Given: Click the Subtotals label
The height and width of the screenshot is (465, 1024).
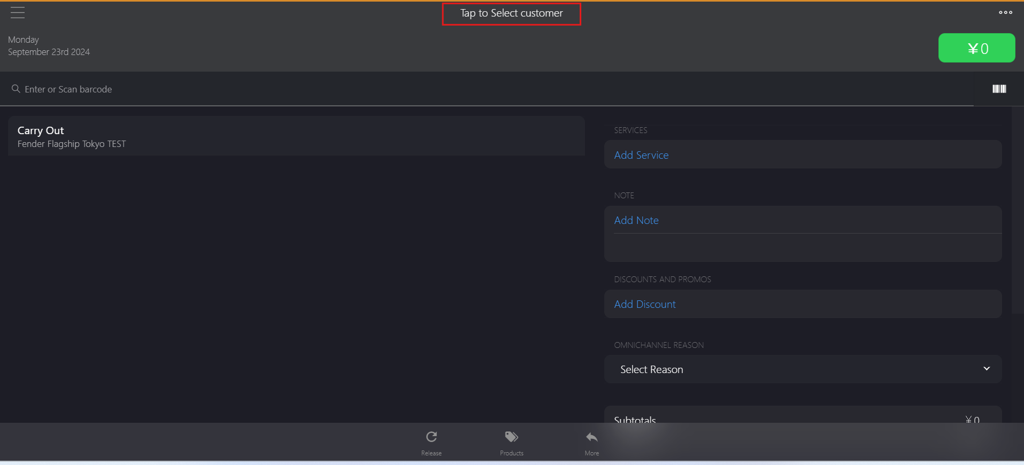Looking at the screenshot, I should [x=635, y=420].
